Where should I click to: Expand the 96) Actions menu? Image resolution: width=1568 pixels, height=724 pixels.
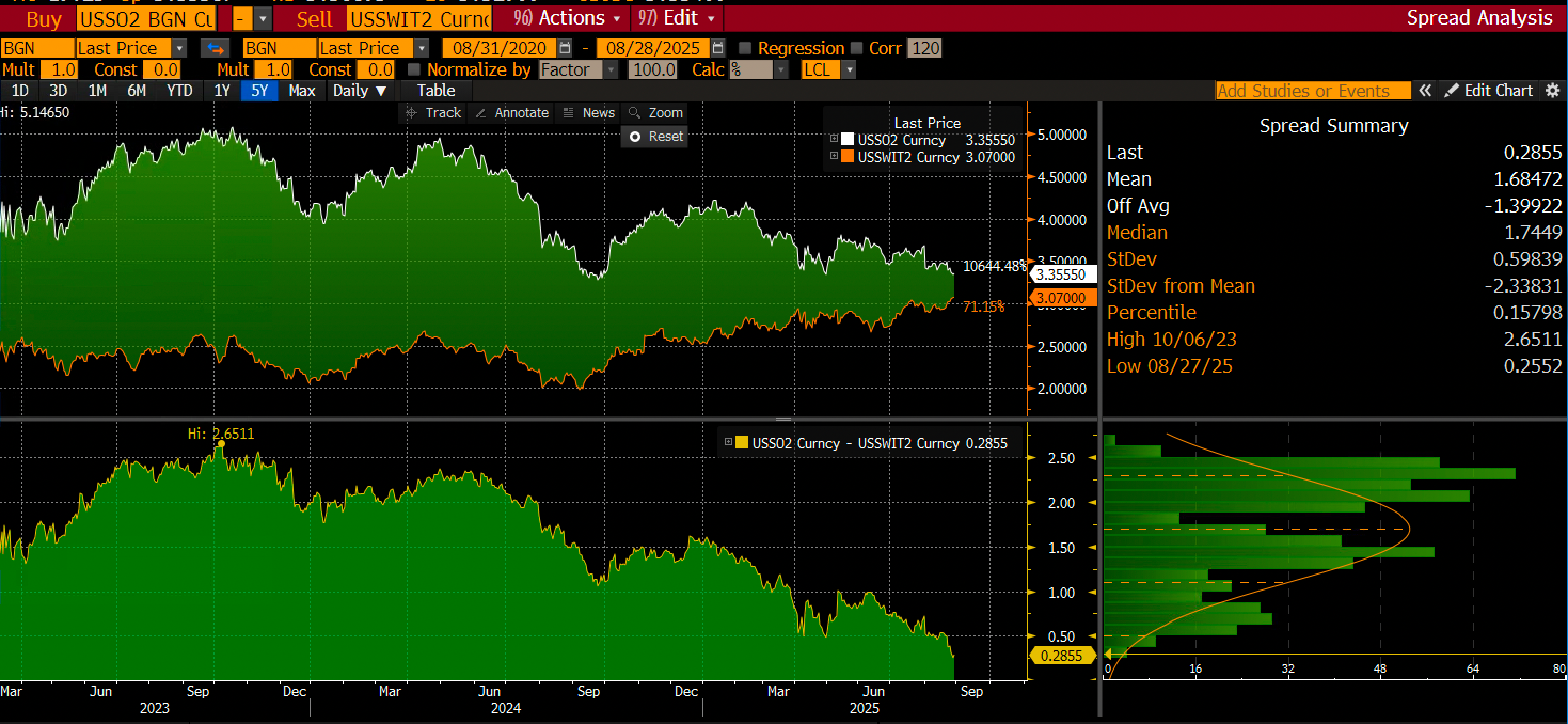(x=566, y=18)
